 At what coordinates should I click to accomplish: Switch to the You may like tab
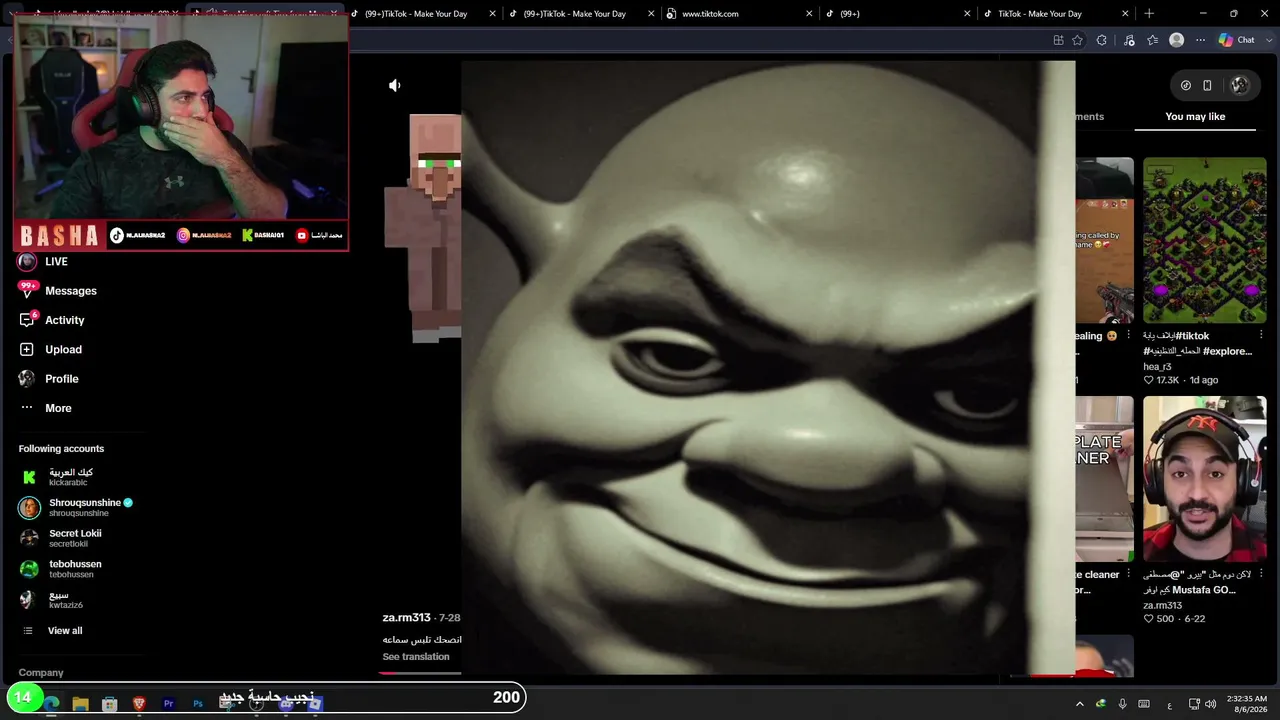[1195, 117]
